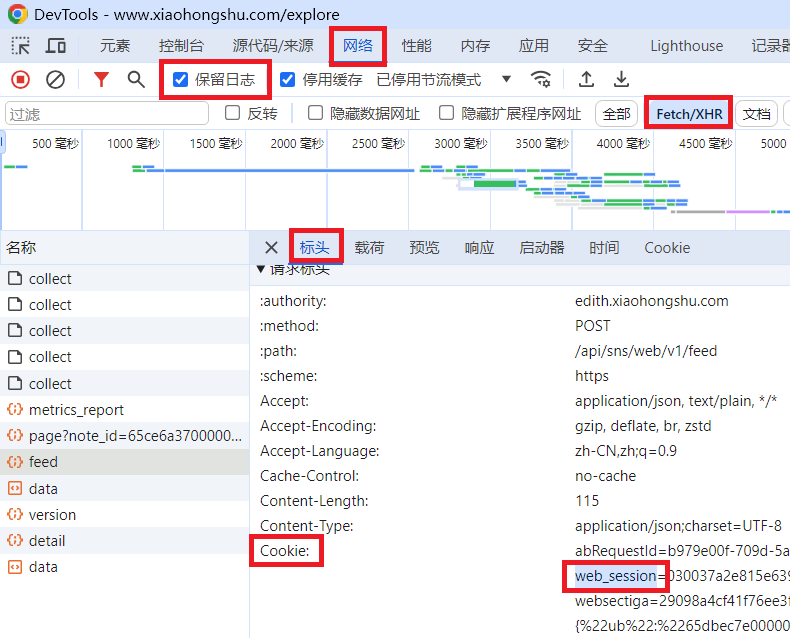Toggle the 停用缓存 checkbox
The height and width of the screenshot is (638, 790).
tap(287, 80)
